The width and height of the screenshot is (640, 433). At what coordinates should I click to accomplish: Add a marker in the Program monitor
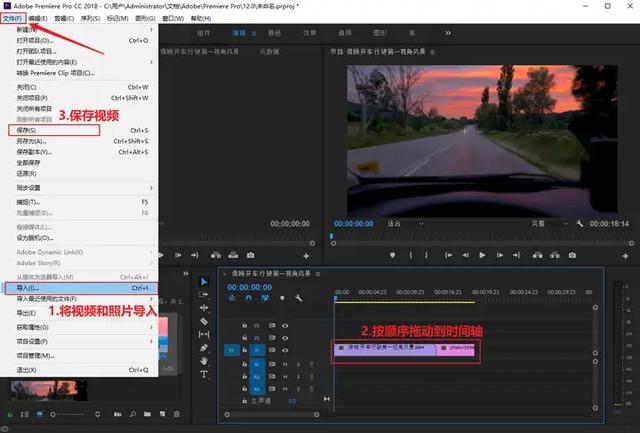pos(392,255)
